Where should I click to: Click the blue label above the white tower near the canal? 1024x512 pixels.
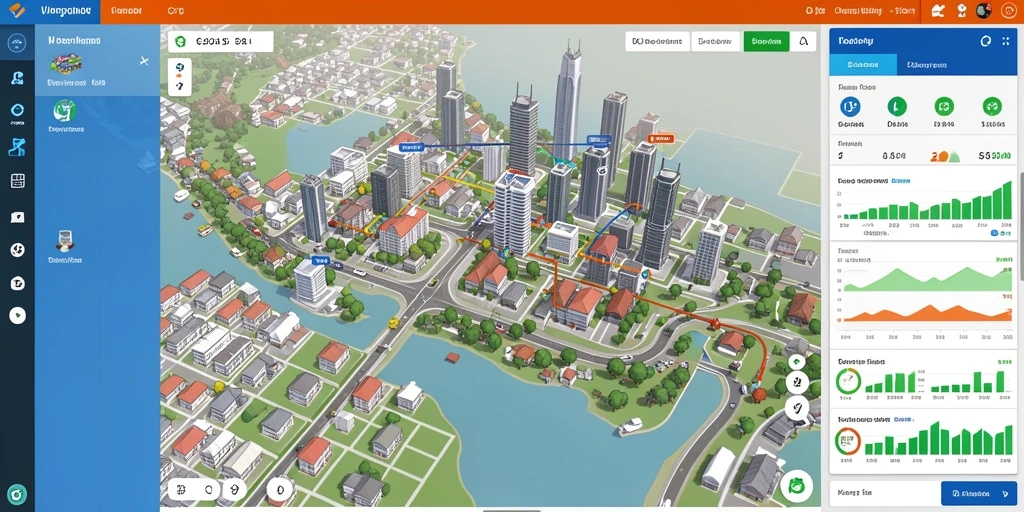coord(320,260)
